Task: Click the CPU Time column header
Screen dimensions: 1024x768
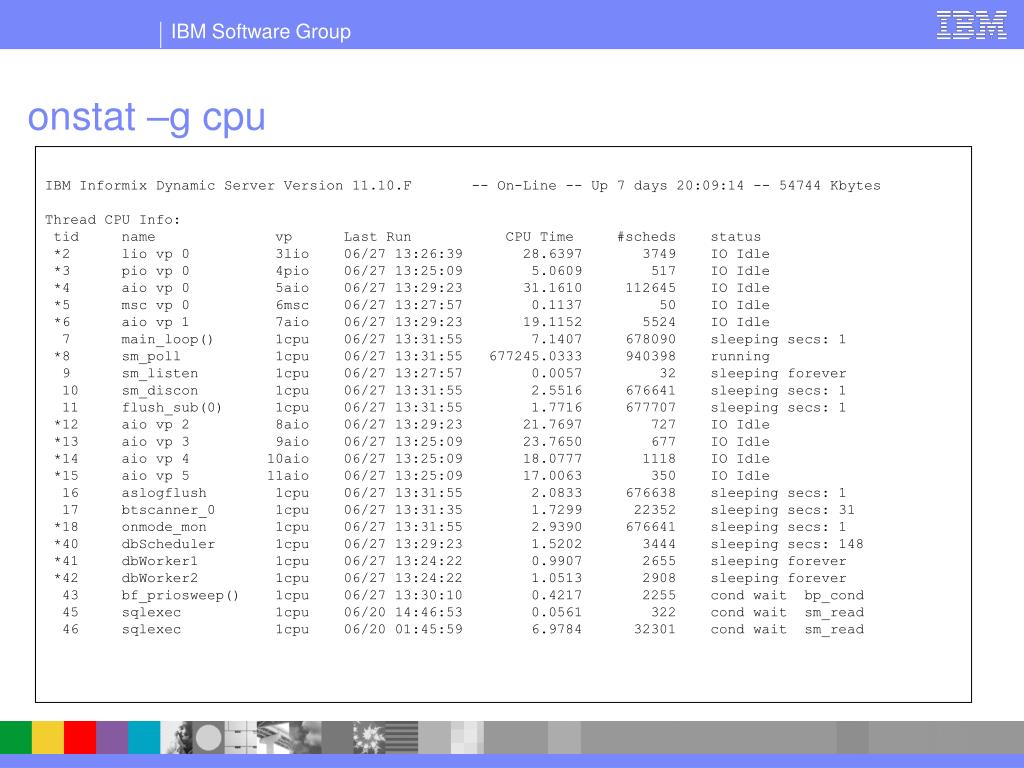Action: pos(539,236)
